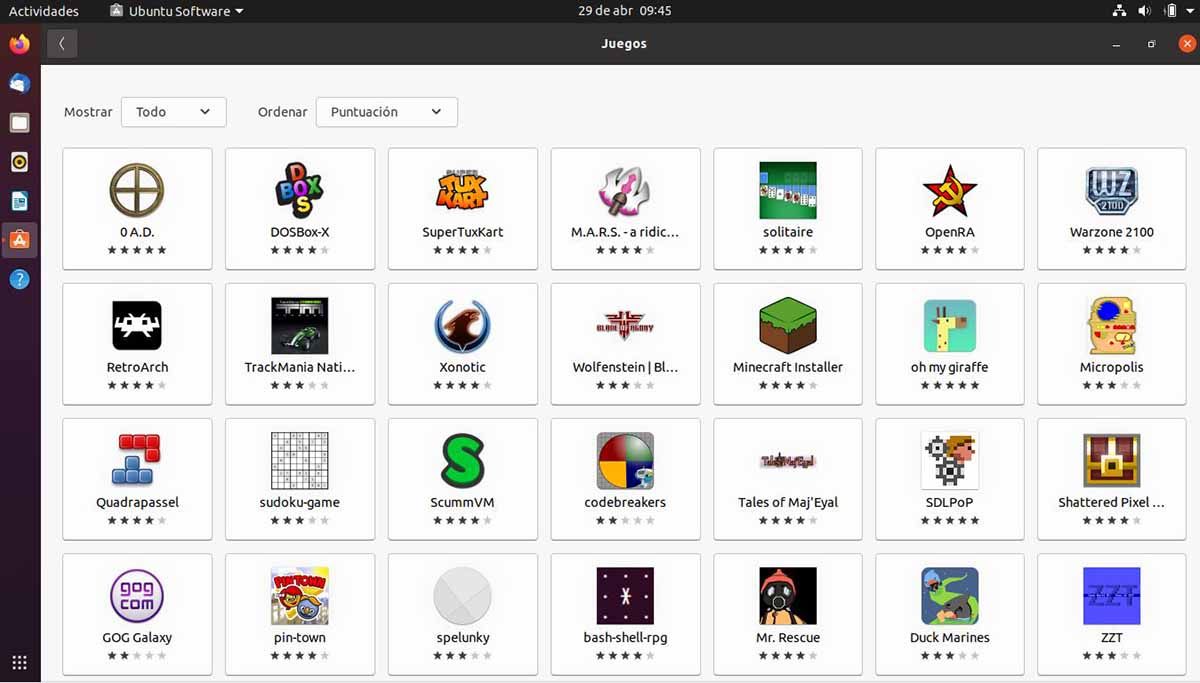Click the bash-shell-rpg icon
1200x683 pixels.
(625, 596)
